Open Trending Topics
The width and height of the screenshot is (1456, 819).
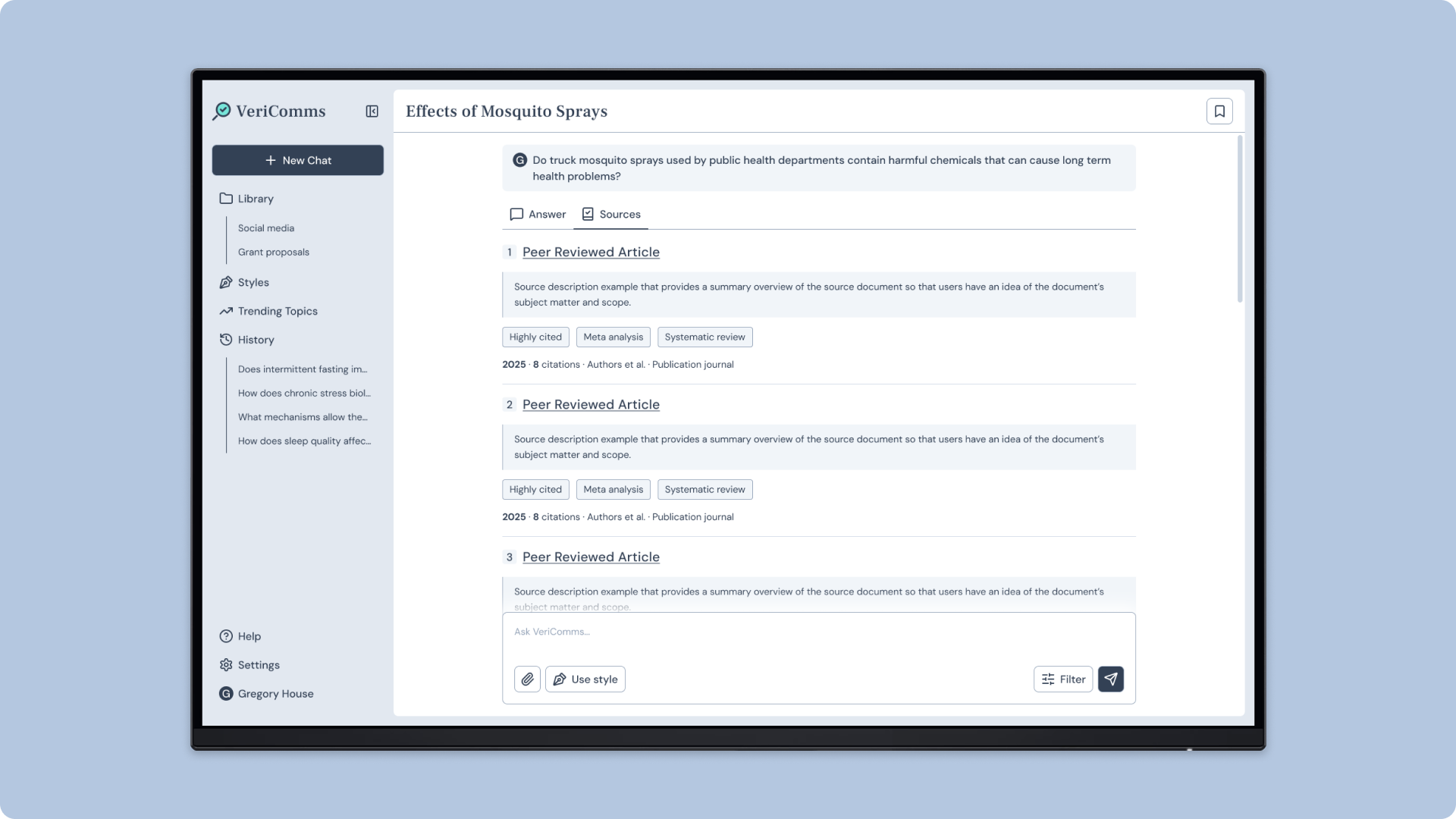click(277, 311)
